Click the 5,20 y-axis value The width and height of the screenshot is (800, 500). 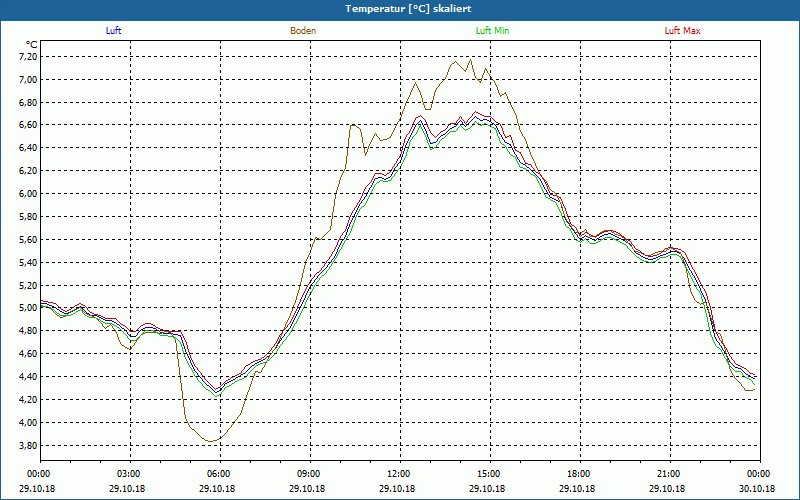click(28, 285)
